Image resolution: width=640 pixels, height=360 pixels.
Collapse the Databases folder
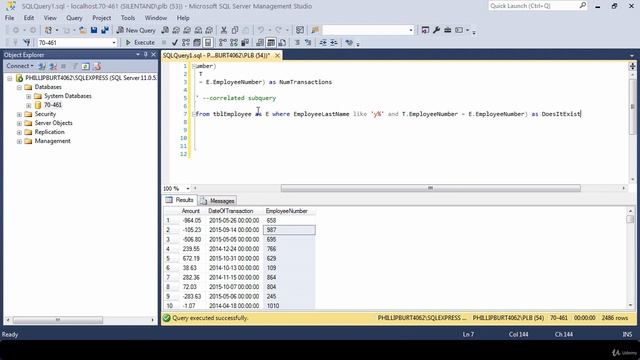19,87
